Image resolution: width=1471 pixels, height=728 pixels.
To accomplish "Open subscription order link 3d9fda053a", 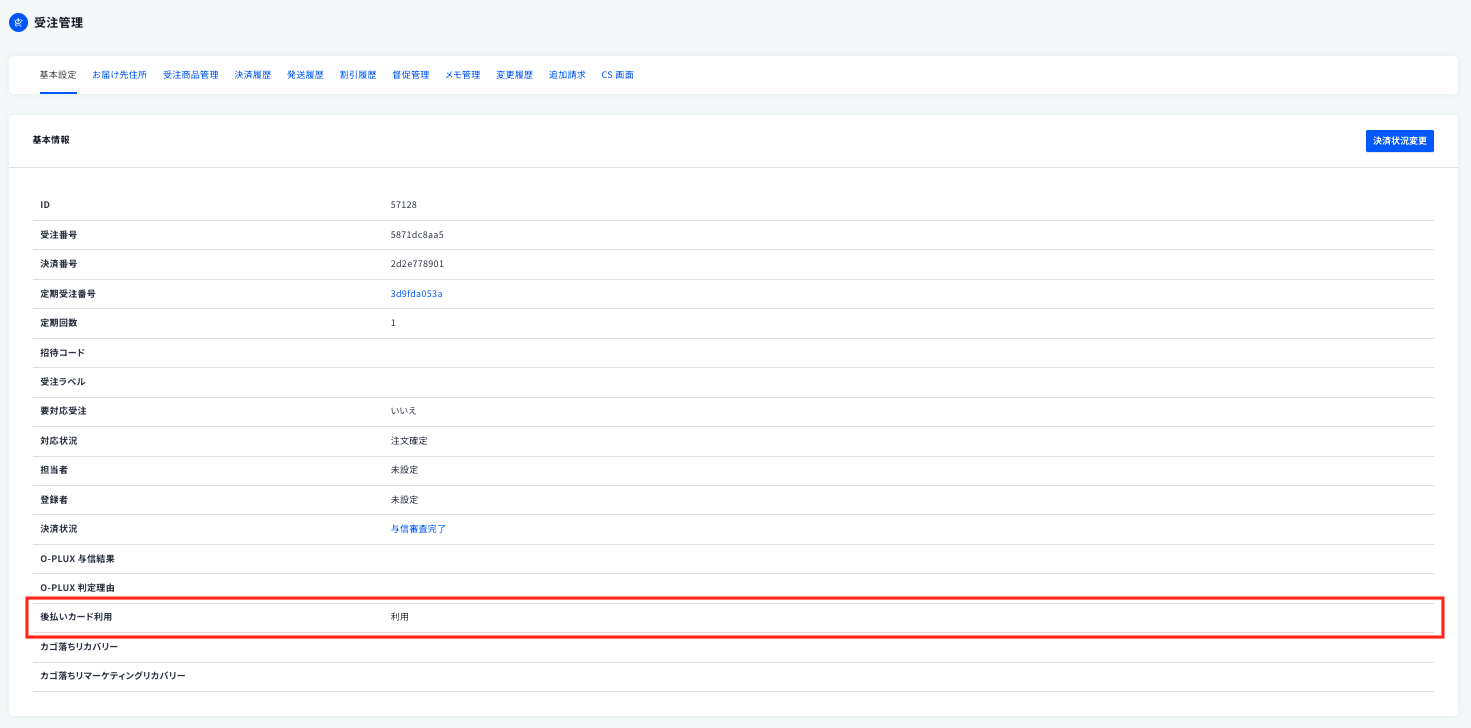I will [417, 294].
